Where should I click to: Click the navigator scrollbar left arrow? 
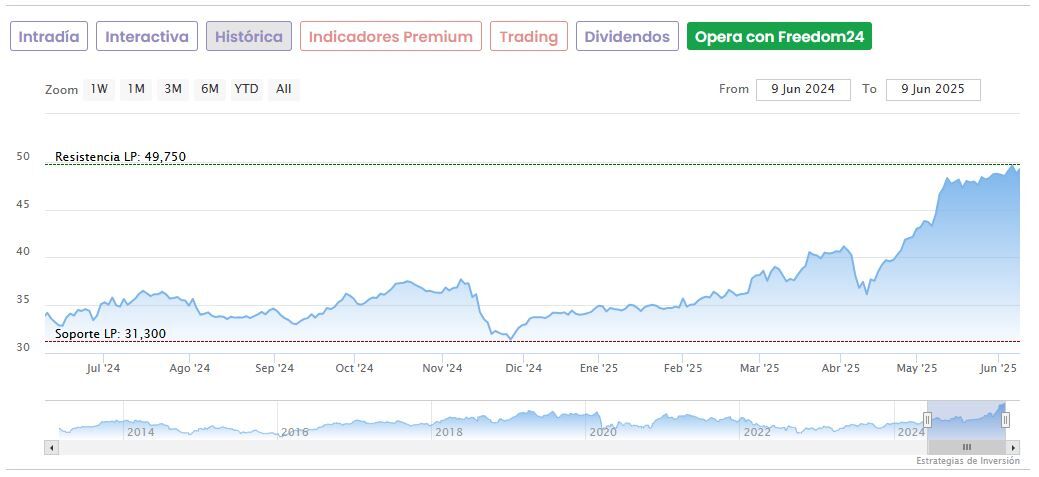(x=51, y=447)
